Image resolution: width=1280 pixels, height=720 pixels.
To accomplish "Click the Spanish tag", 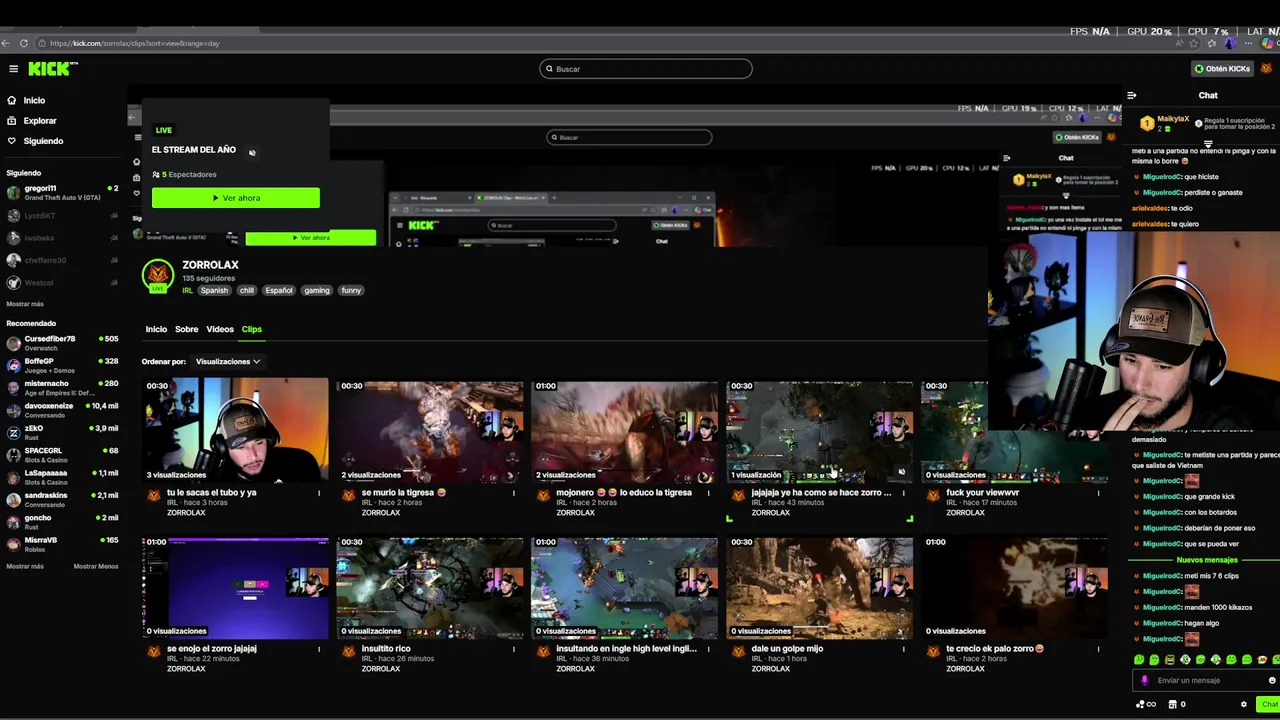I will pyautogui.click(x=214, y=290).
